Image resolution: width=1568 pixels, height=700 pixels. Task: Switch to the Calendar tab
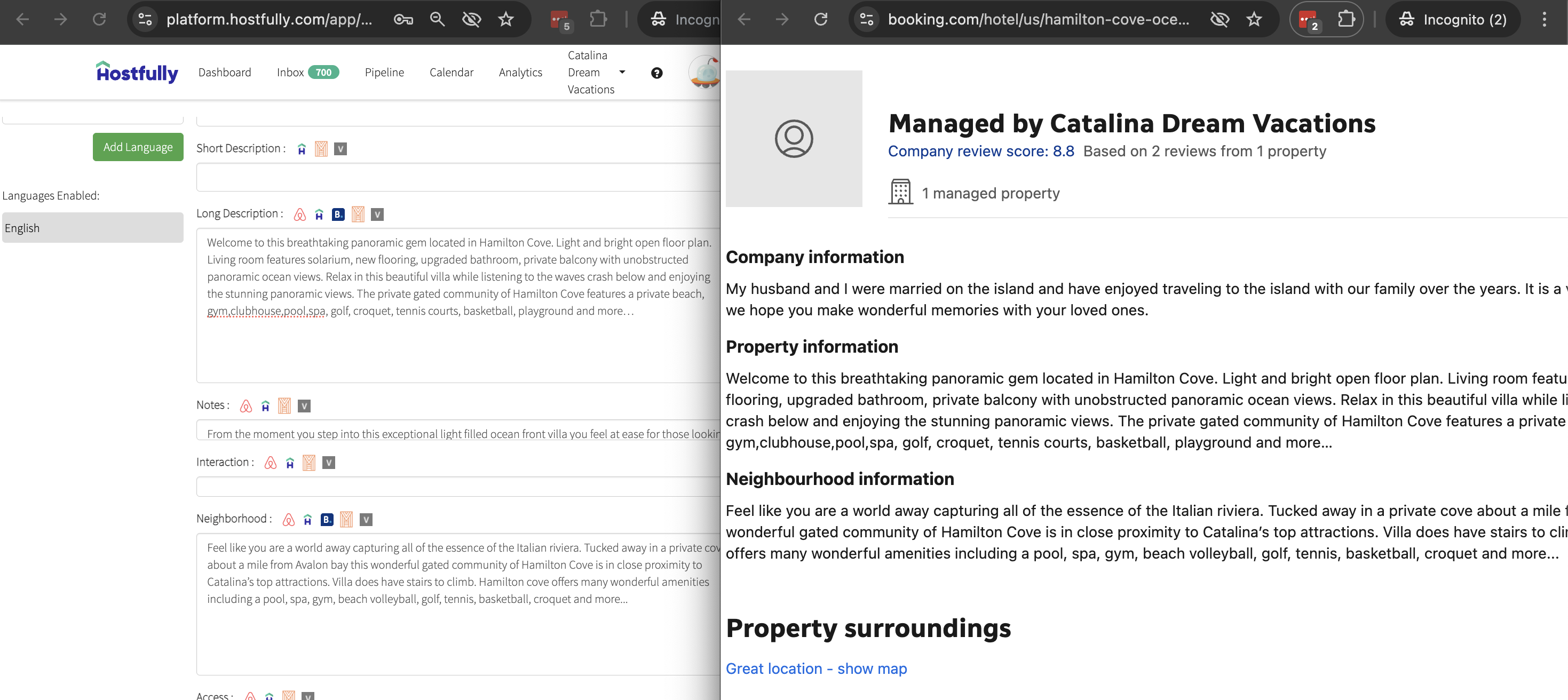(x=452, y=73)
